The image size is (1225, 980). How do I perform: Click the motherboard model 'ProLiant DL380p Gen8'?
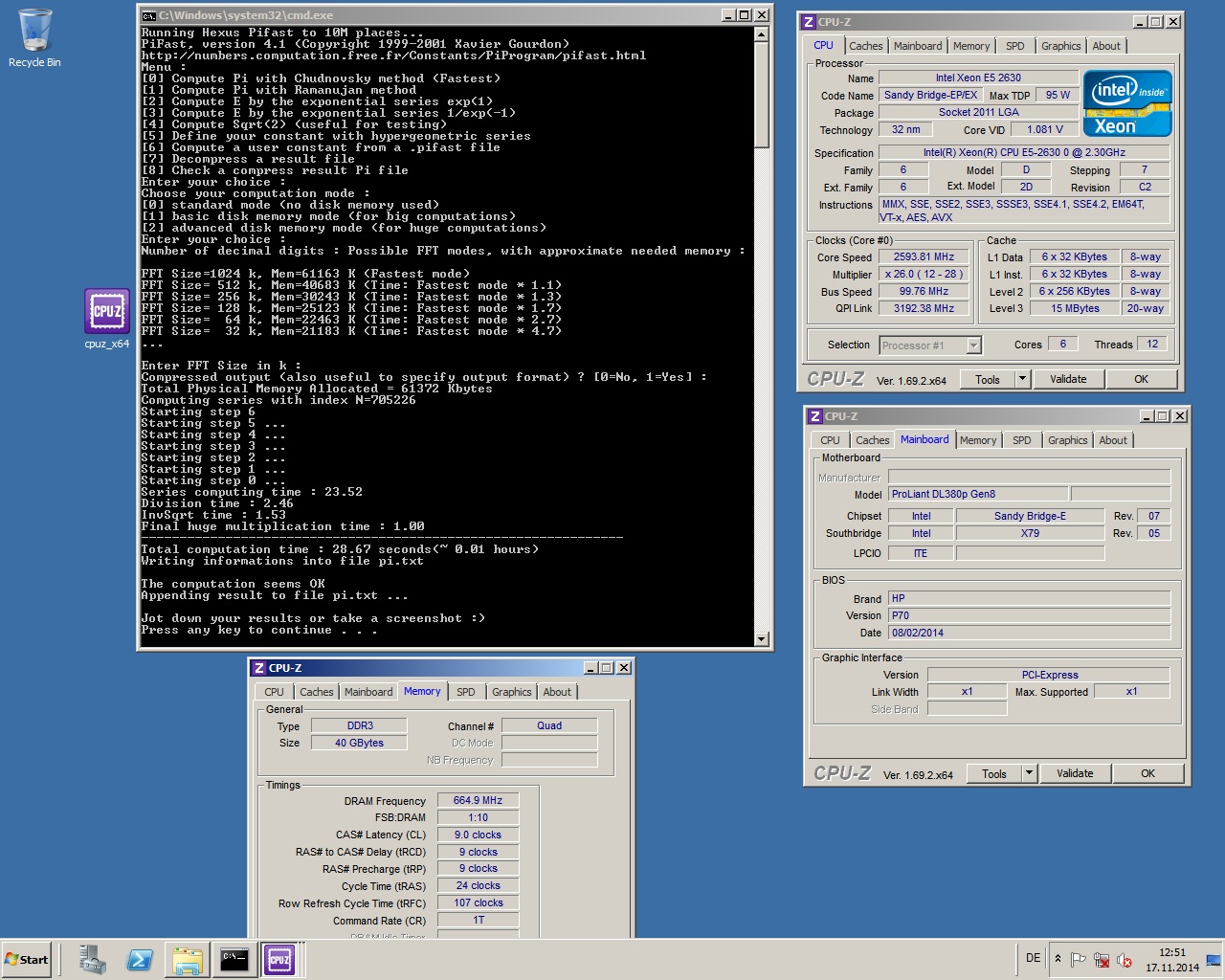pos(978,494)
